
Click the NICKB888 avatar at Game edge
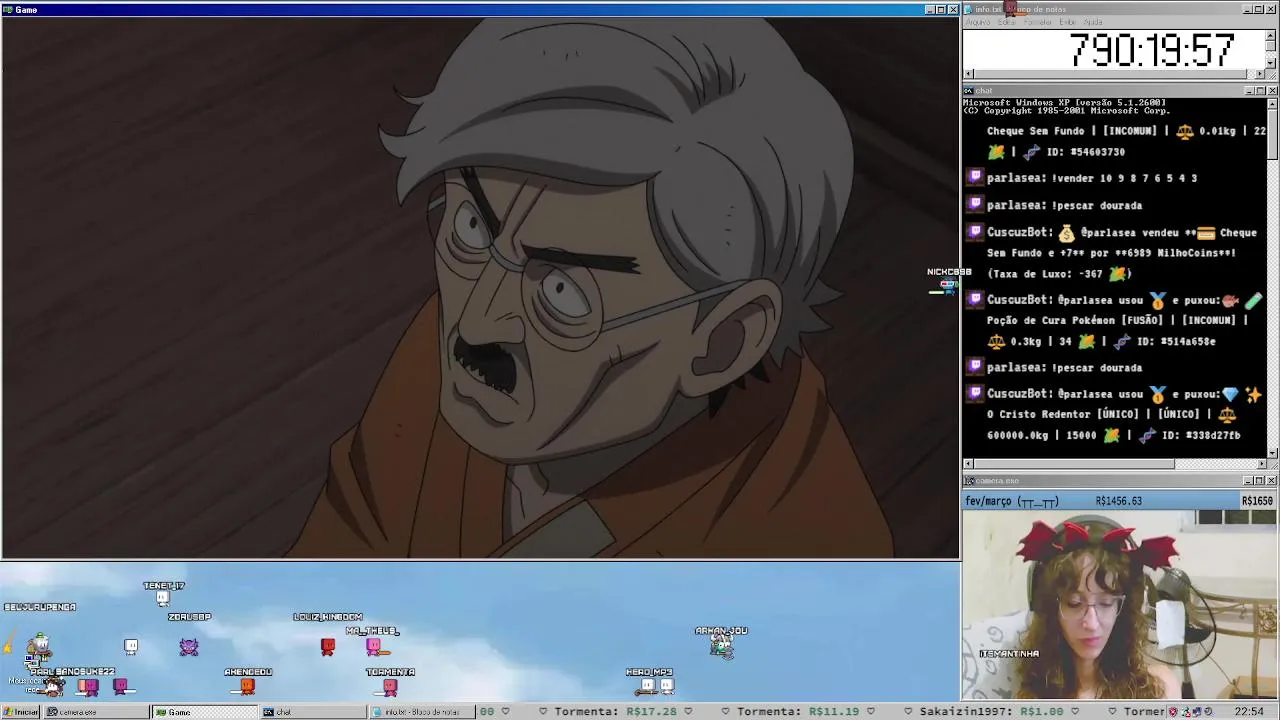pos(948,285)
